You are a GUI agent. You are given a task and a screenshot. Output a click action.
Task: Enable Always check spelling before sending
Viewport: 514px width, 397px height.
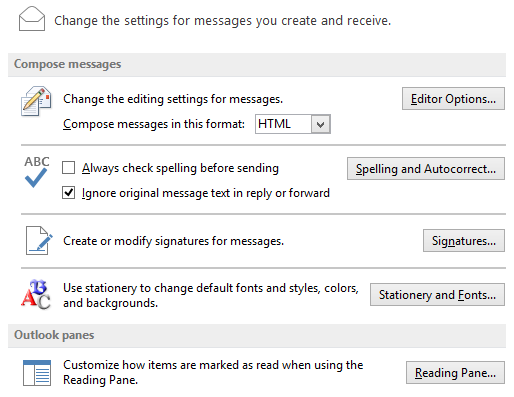pyautogui.click(x=68, y=168)
